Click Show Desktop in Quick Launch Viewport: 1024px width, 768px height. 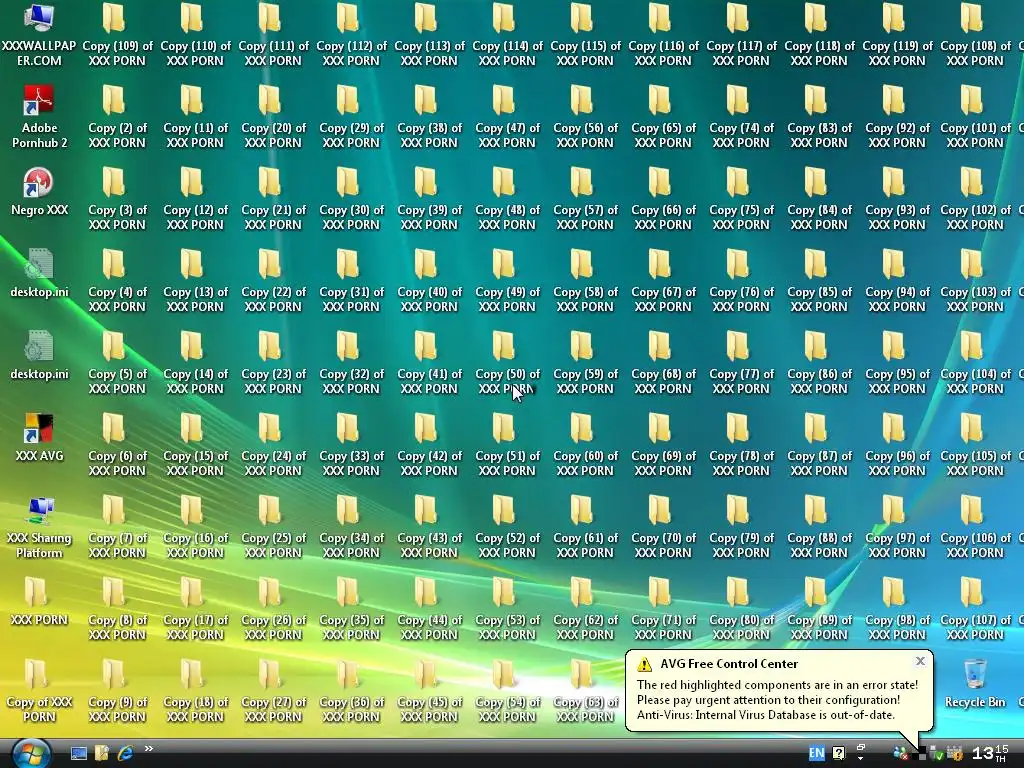[78, 754]
